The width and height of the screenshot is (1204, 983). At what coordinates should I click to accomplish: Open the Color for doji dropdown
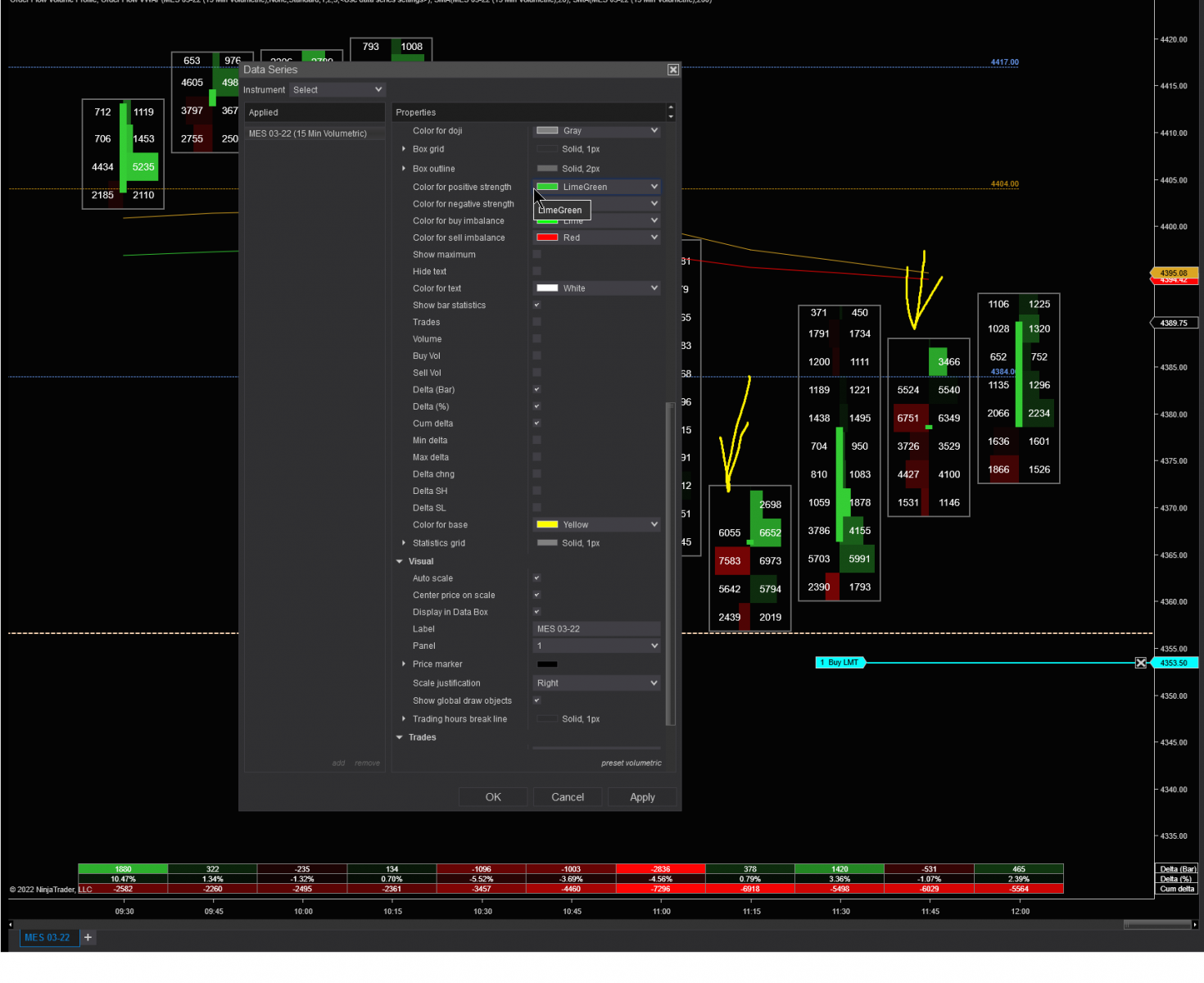point(596,131)
